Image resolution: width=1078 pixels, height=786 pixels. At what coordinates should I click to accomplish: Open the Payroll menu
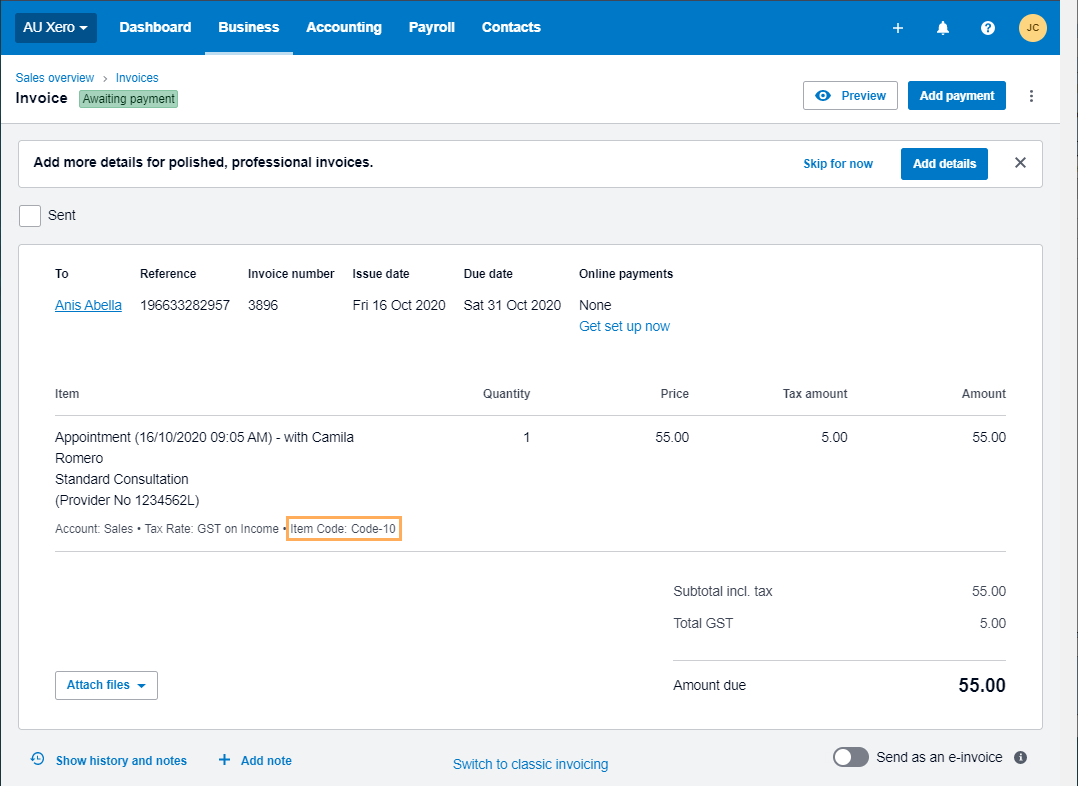click(431, 28)
